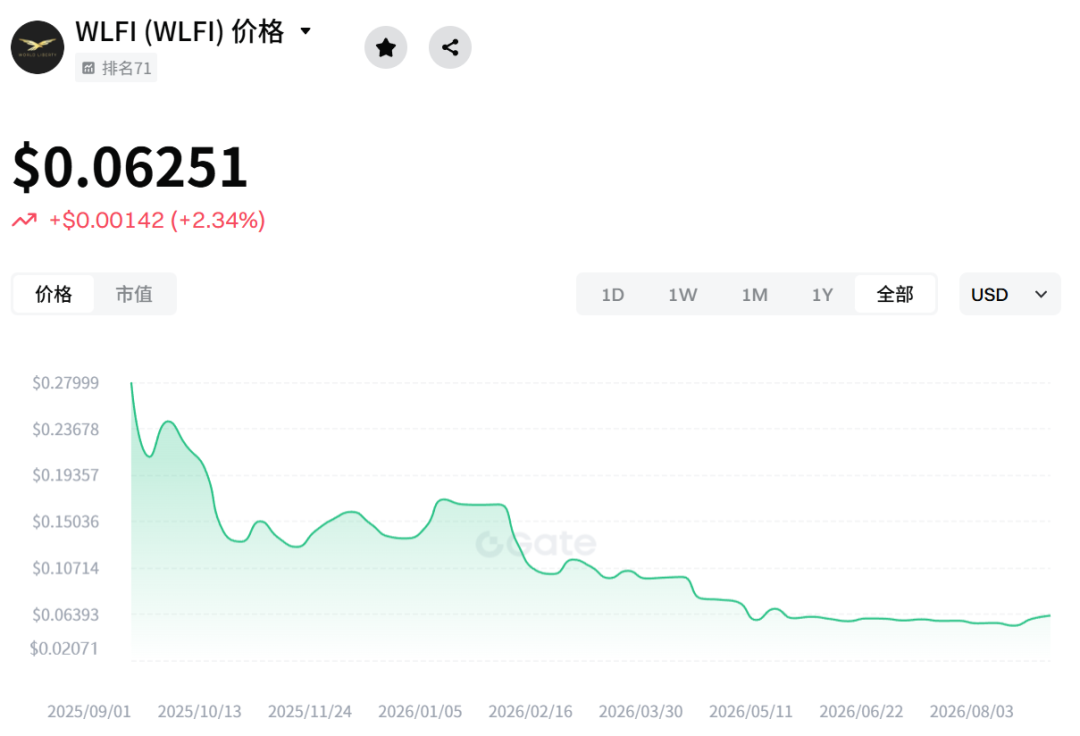Click the 2026/06/22 date label
This screenshot has width=1080, height=736.
click(861, 711)
